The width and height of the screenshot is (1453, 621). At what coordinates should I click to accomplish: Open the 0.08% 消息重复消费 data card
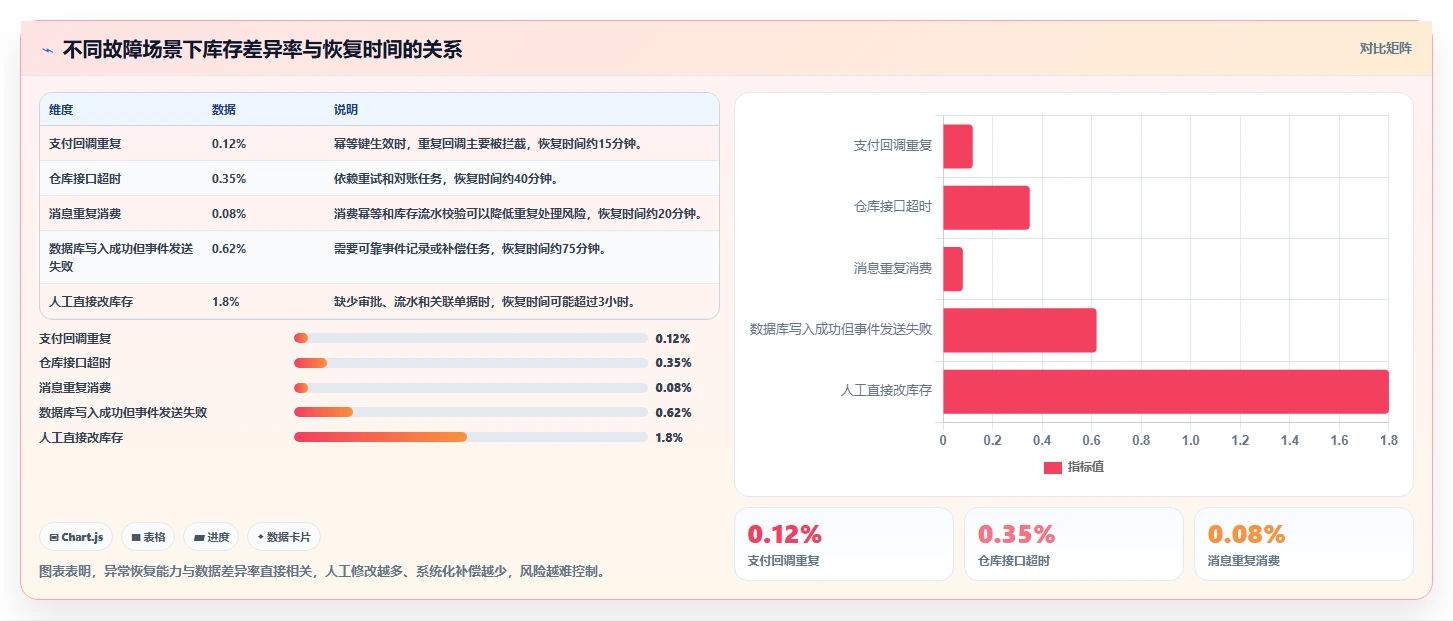pyautogui.click(x=1304, y=544)
